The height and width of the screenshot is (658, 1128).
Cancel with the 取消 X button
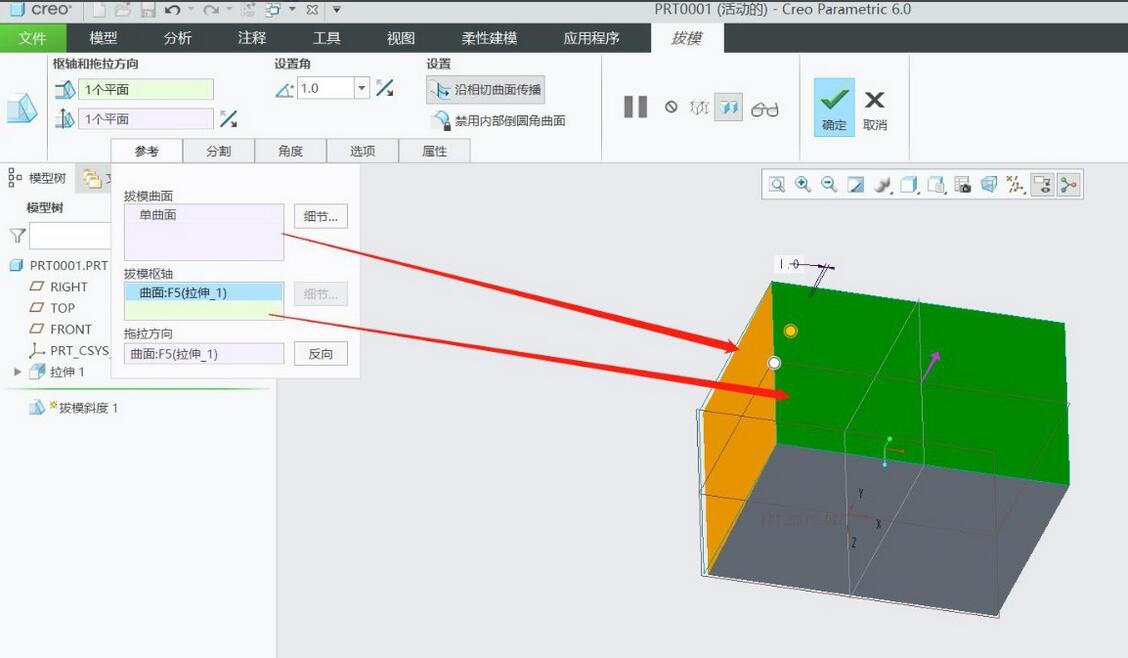tap(875, 109)
